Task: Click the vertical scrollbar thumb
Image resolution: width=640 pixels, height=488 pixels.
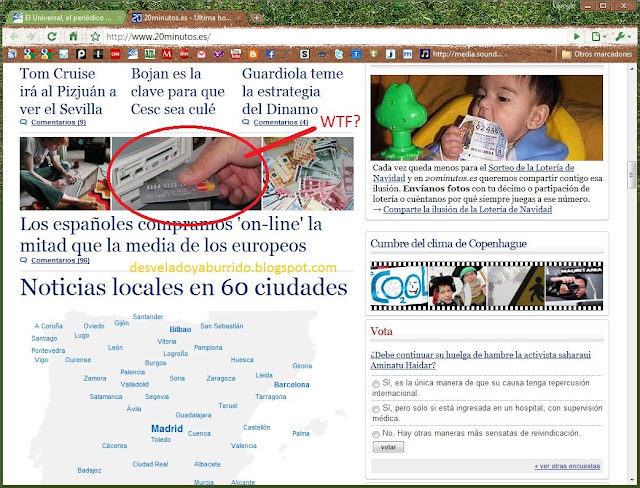Action: coord(632,174)
